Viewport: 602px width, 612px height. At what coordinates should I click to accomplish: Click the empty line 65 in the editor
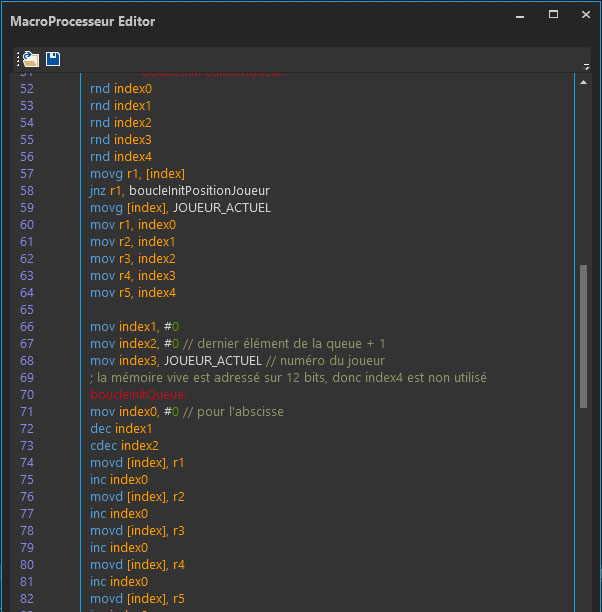pyautogui.click(x=200, y=309)
